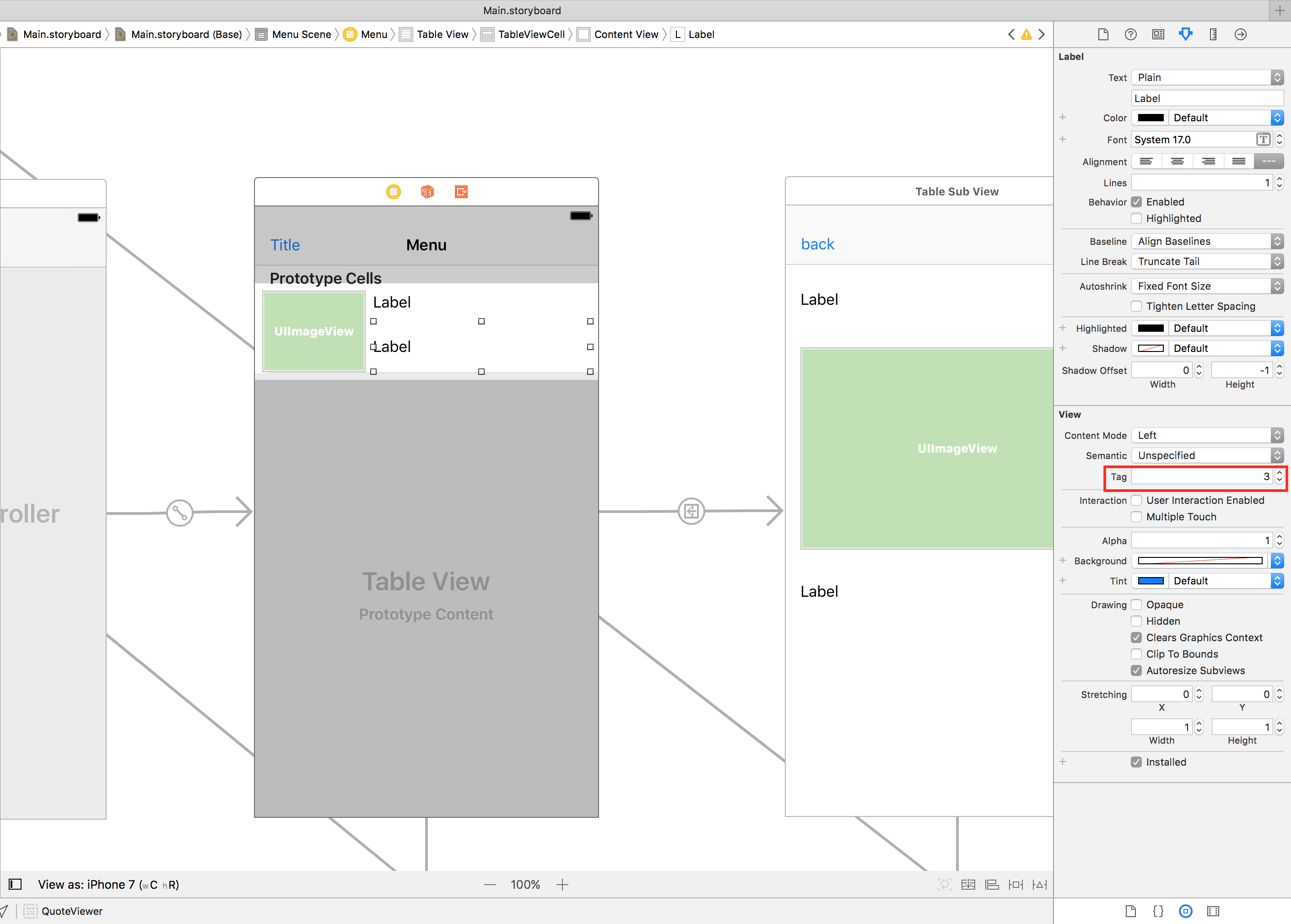Enable Tighten Letter Spacing
Image resolution: width=1291 pixels, height=924 pixels.
point(1136,306)
